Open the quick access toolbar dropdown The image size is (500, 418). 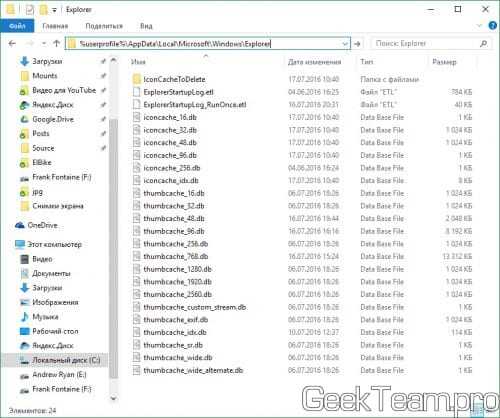pyautogui.click(x=54, y=11)
